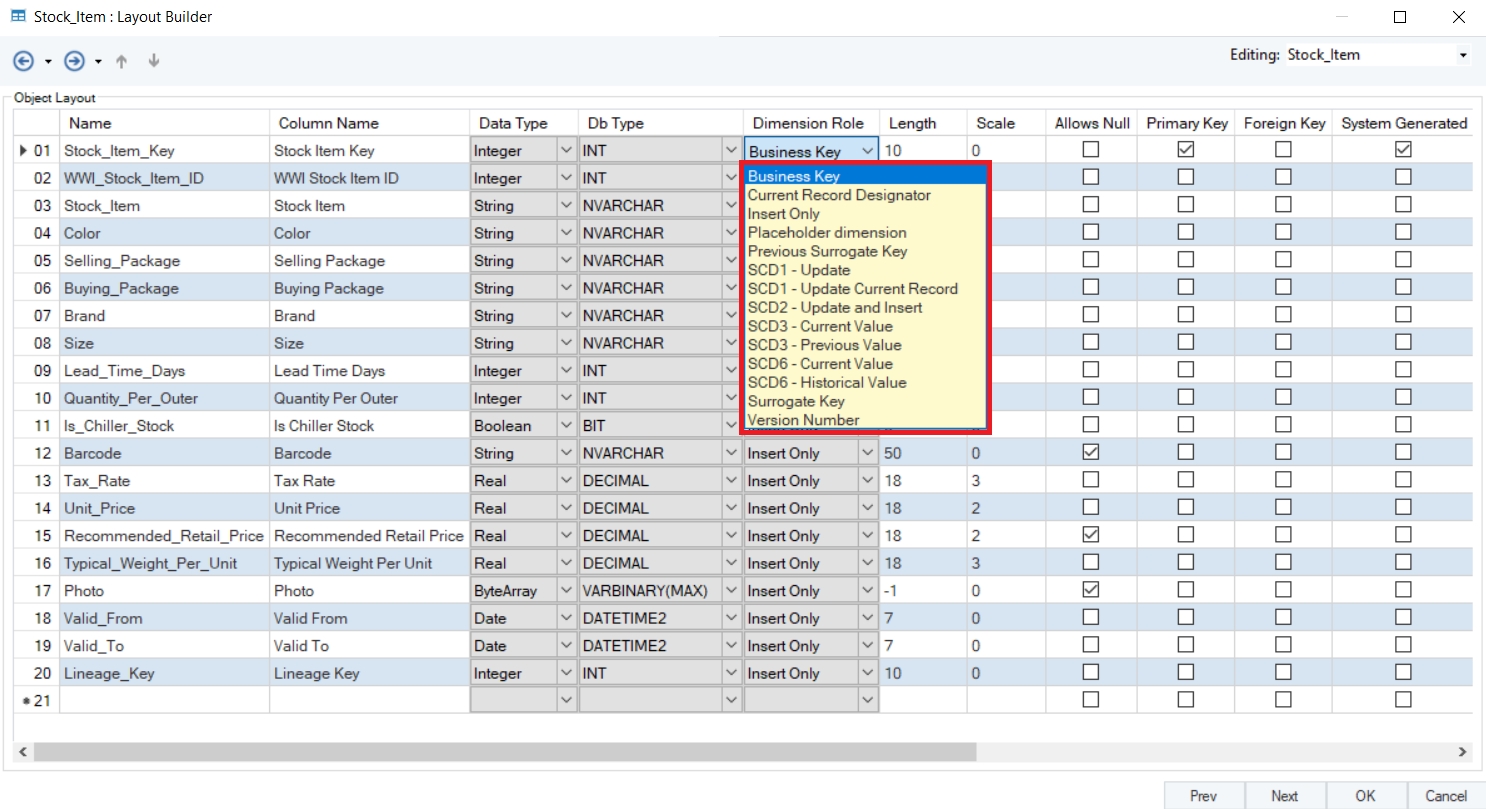Click the forward navigation arrow icon
Image resolution: width=1486 pixels, height=809 pixels.
point(73,61)
